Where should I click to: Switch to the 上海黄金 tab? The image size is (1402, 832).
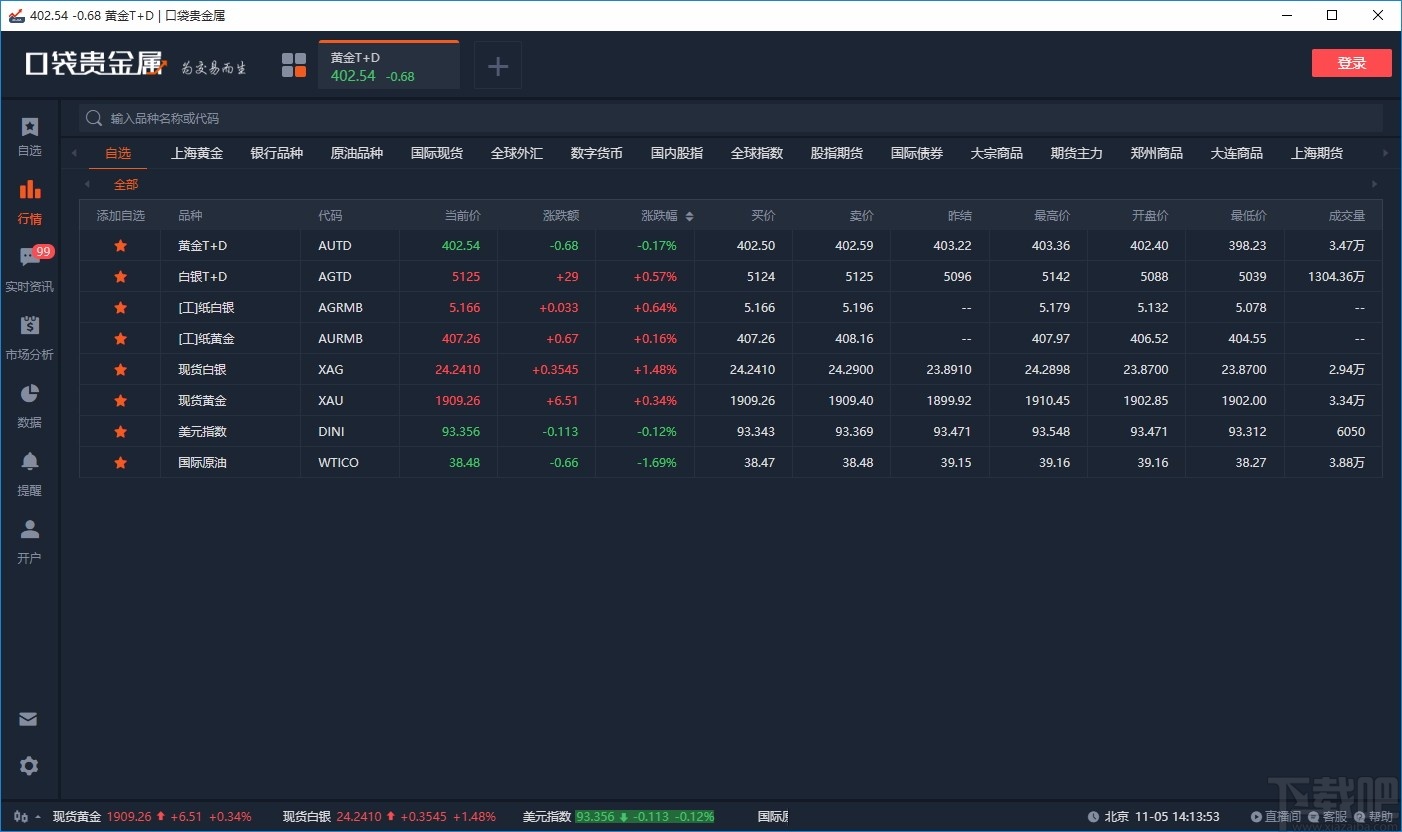197,153
